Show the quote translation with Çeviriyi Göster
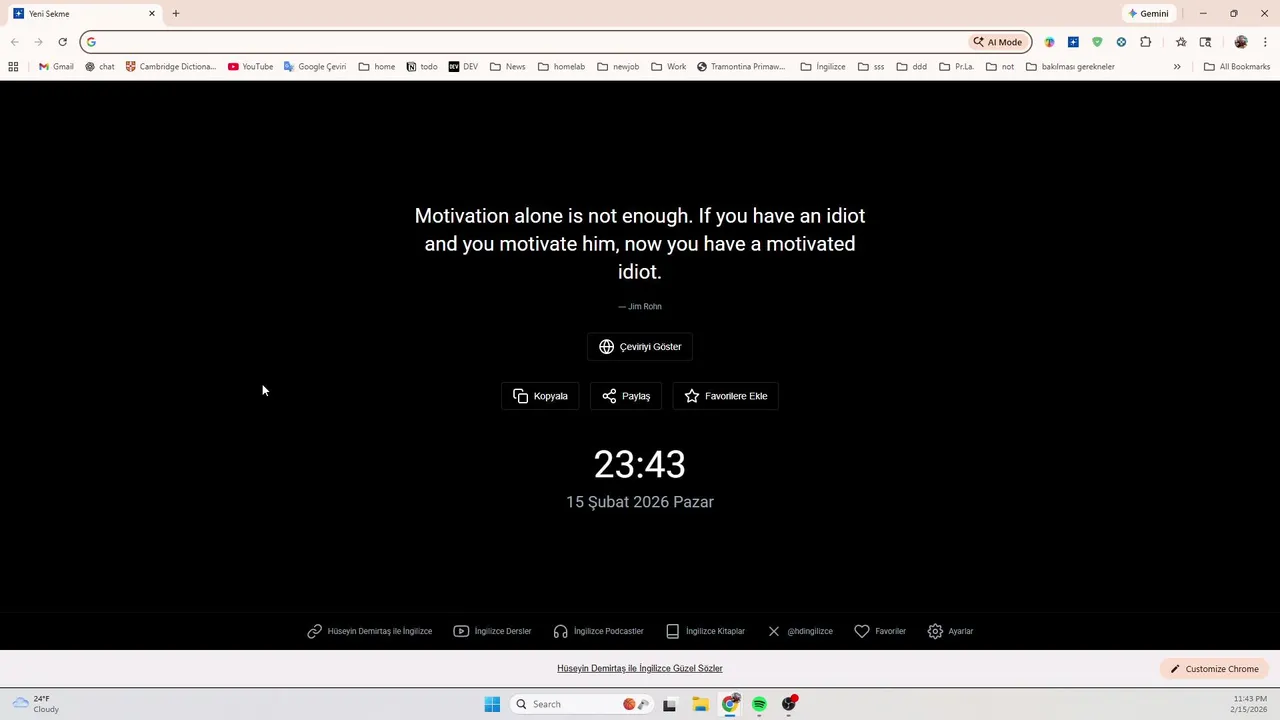The image size is (1280, 720). (x=640, y=347)
